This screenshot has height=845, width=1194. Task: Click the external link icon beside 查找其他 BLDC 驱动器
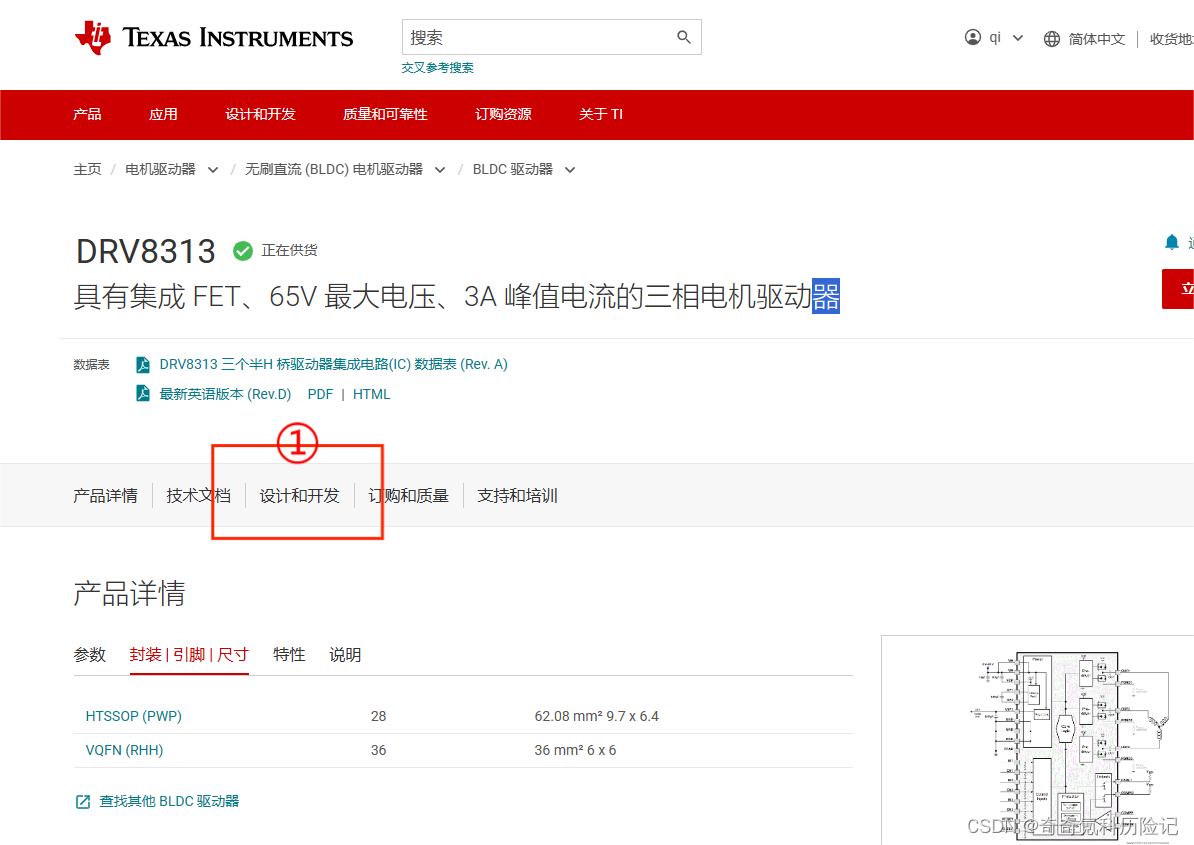click(x=83, y=802)
